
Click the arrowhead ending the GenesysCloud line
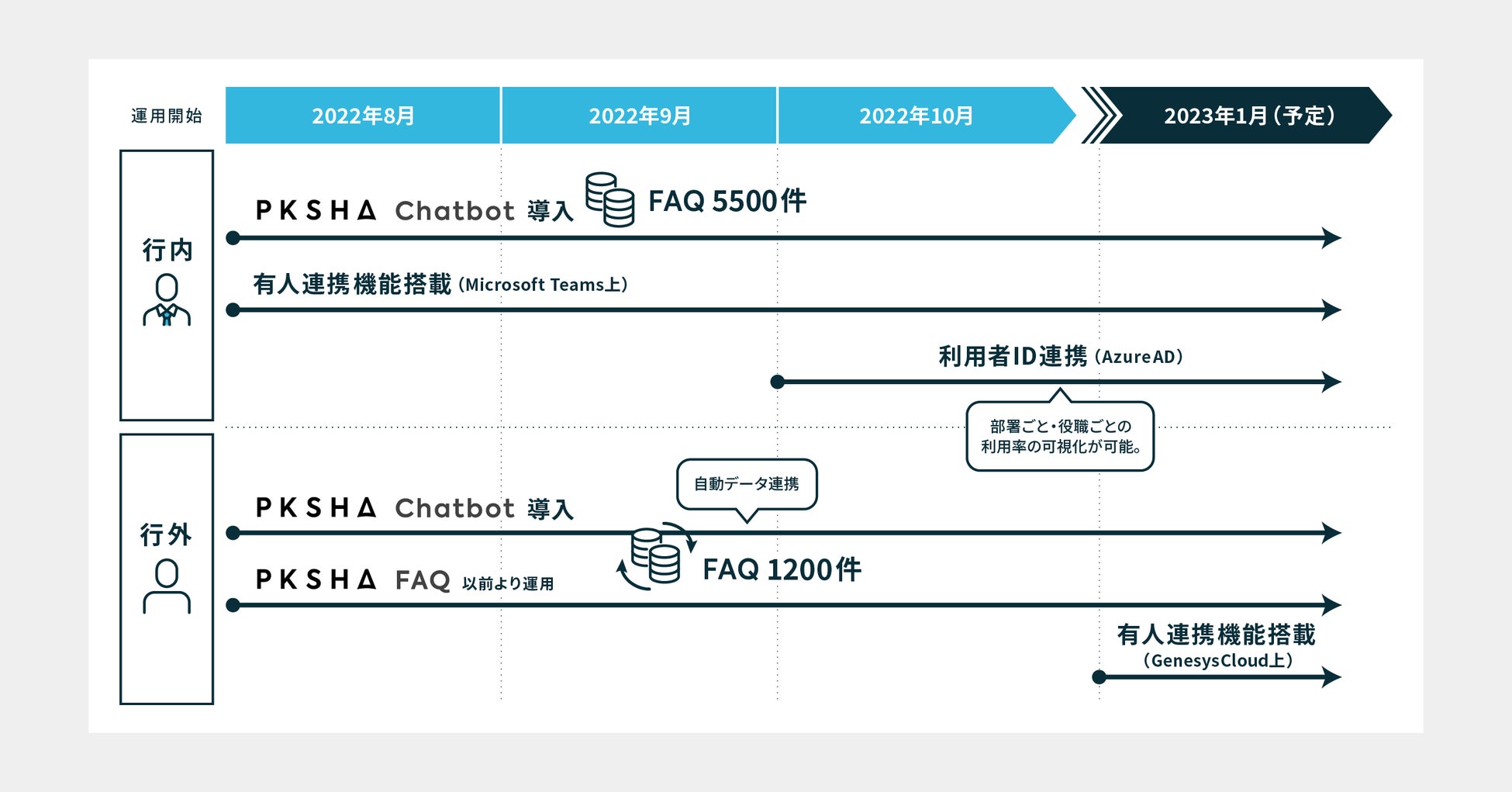click(1332, 677)
